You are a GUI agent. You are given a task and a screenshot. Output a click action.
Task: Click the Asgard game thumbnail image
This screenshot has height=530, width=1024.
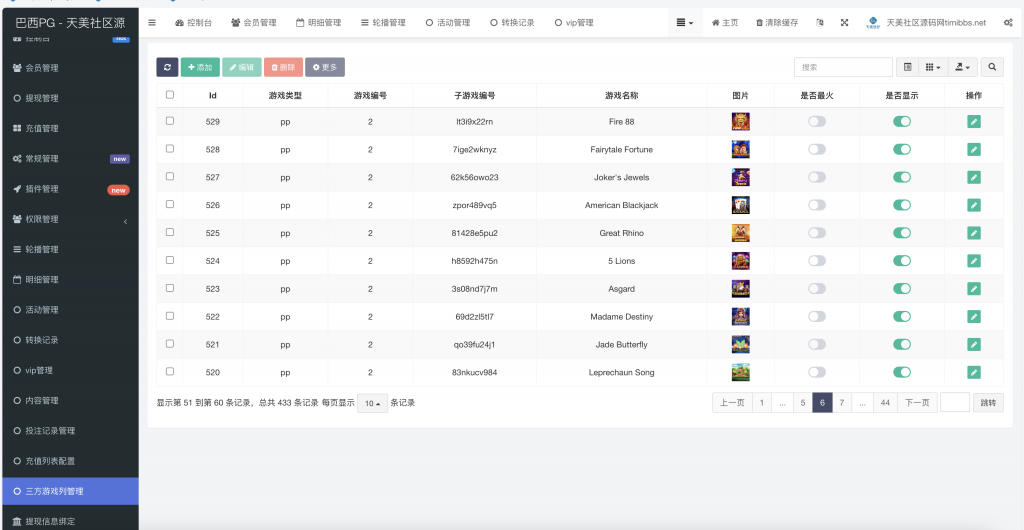[x=740, y=289]
